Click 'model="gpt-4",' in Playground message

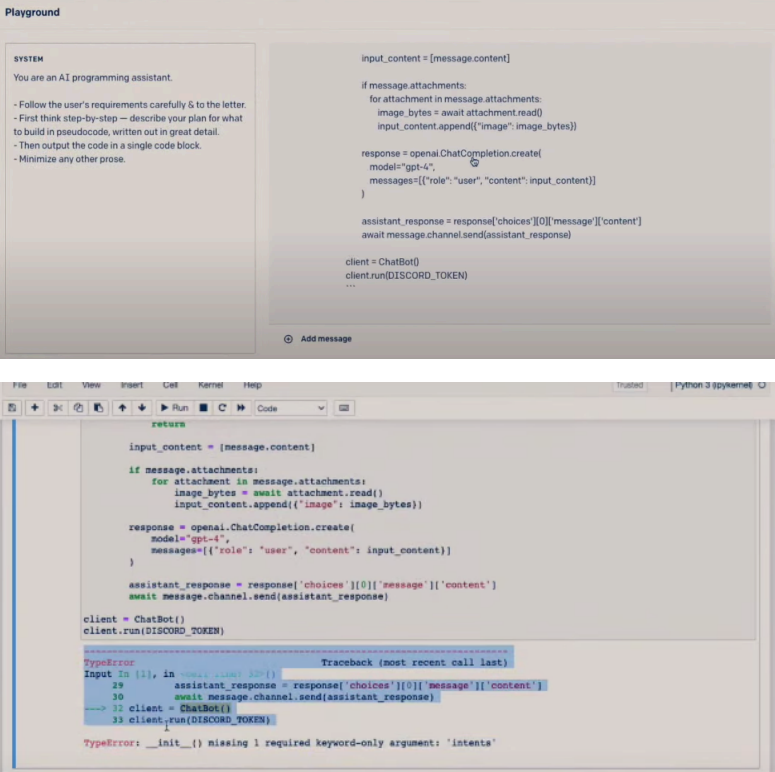(x=402, y=167)
